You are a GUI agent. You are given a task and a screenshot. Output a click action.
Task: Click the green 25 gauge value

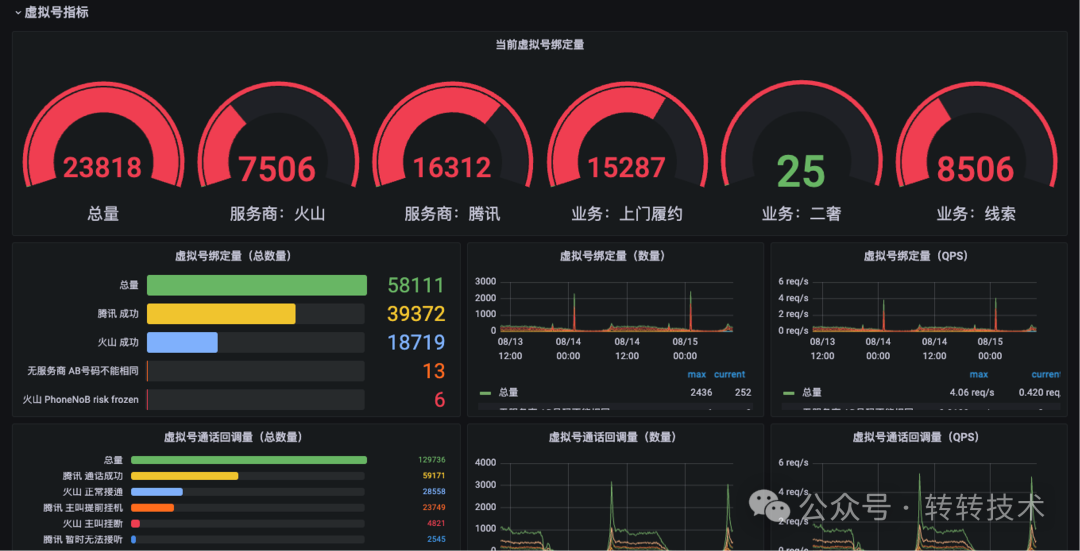pyautogui.click(x=801, y=171)
